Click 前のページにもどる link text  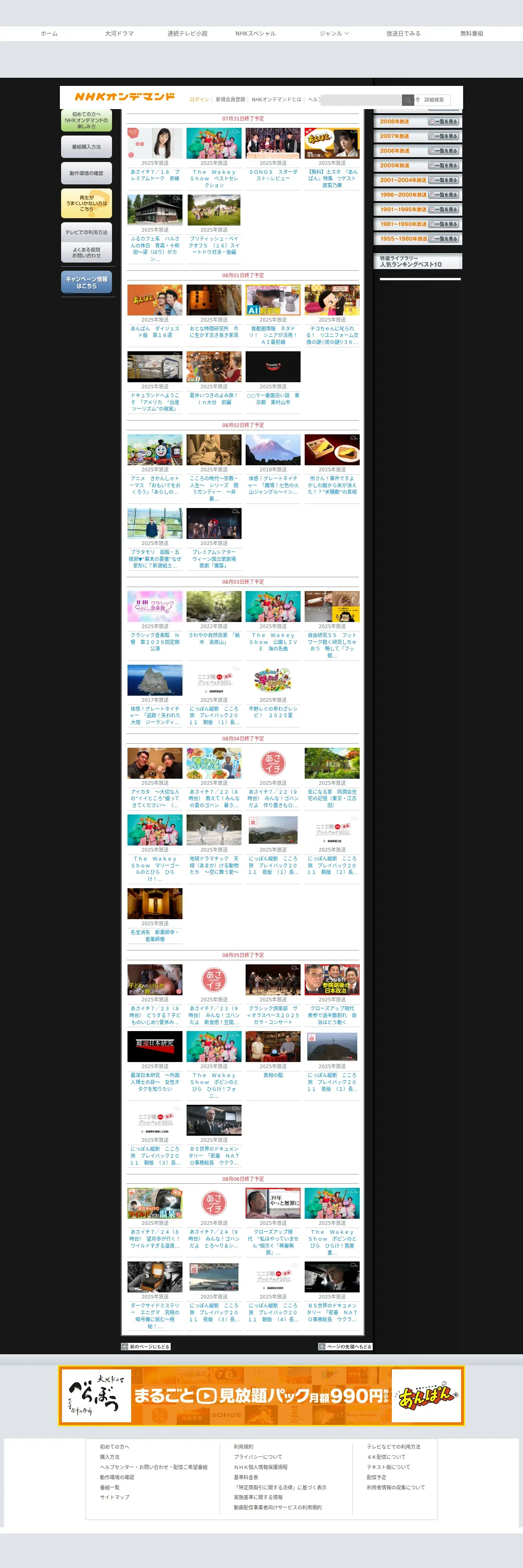(149, 1347)
